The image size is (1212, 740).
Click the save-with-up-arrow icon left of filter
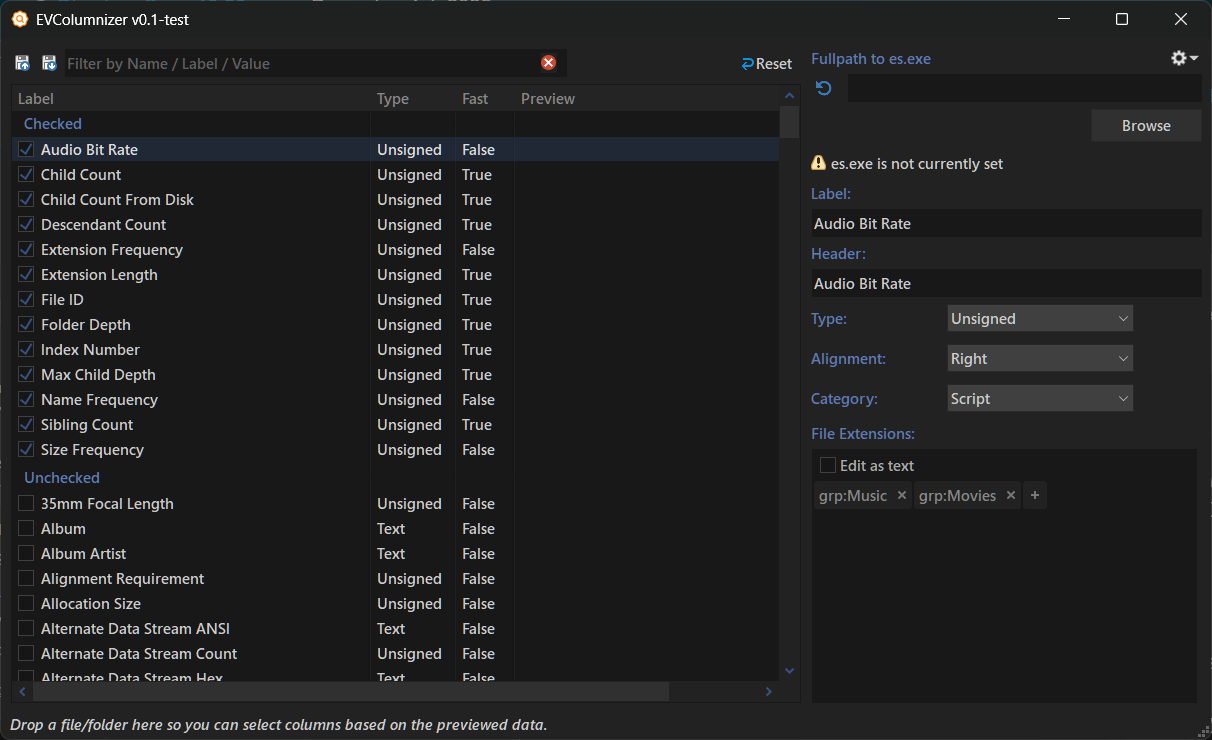click(x=22, y=64)
